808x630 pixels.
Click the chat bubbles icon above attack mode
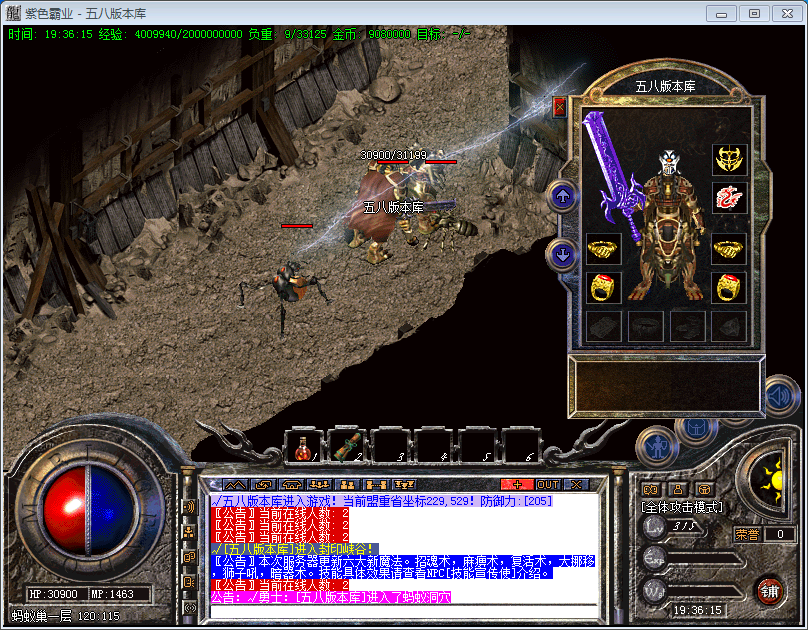[x=650, y=489]
